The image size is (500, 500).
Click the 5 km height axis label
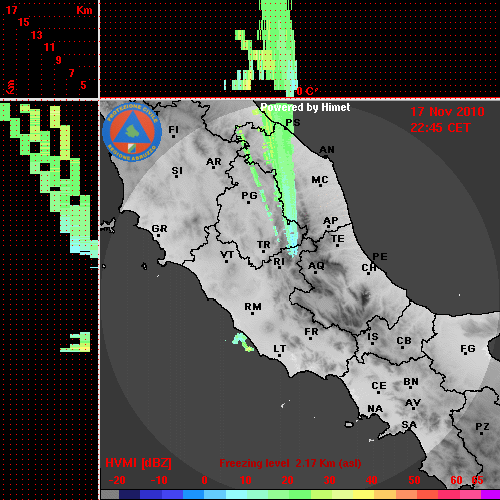[83, 85]
